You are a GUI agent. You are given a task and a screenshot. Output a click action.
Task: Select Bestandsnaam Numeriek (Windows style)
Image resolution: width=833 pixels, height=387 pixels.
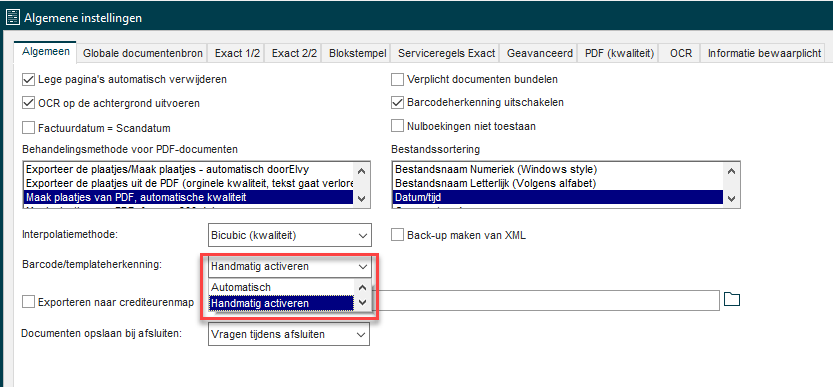click(557, 170)
